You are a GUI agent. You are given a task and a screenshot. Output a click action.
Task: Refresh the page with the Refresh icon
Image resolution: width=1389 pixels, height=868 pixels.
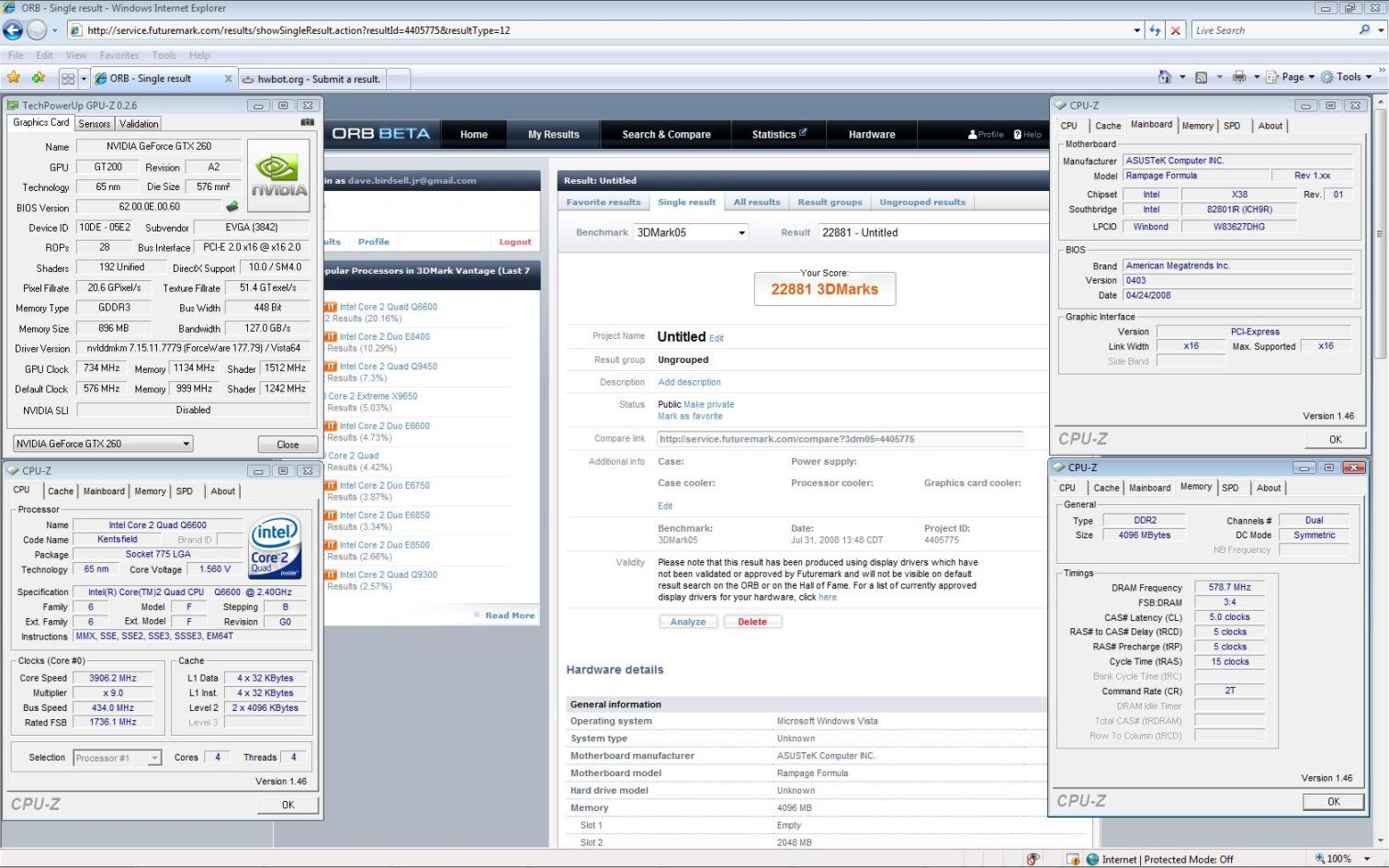[1155, 30]
